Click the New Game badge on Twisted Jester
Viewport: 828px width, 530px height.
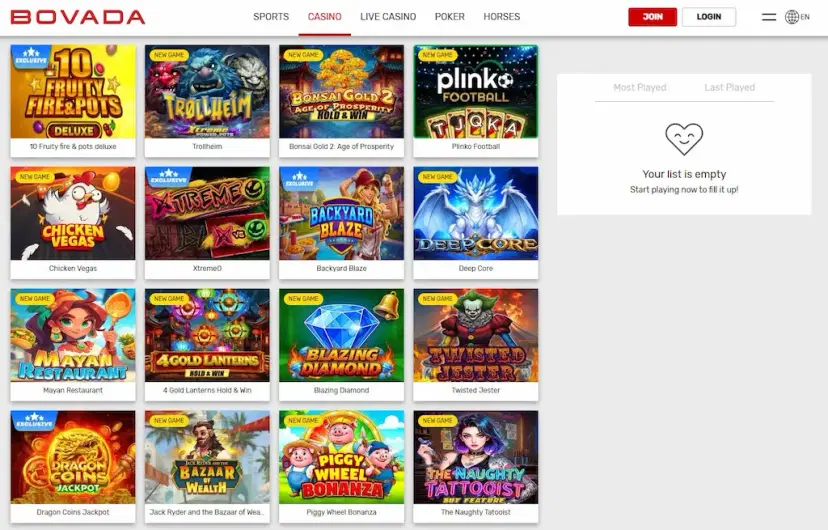tap(437, 299)
